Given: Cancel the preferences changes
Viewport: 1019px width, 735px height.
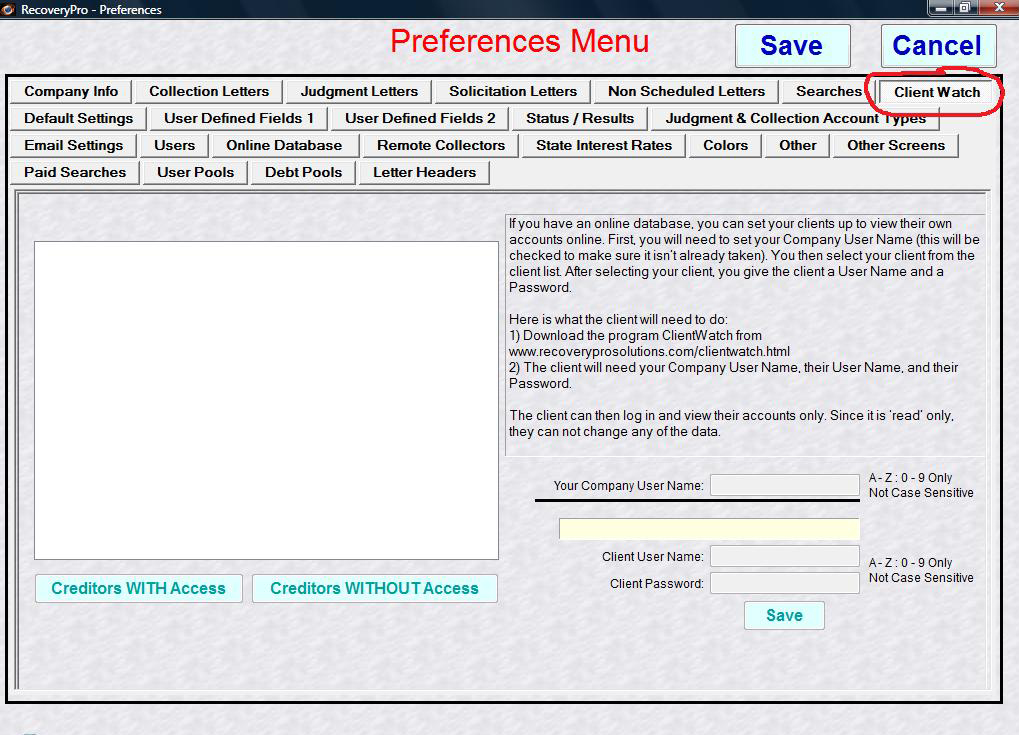Looking at the screenshot, I should coord(938,45).
